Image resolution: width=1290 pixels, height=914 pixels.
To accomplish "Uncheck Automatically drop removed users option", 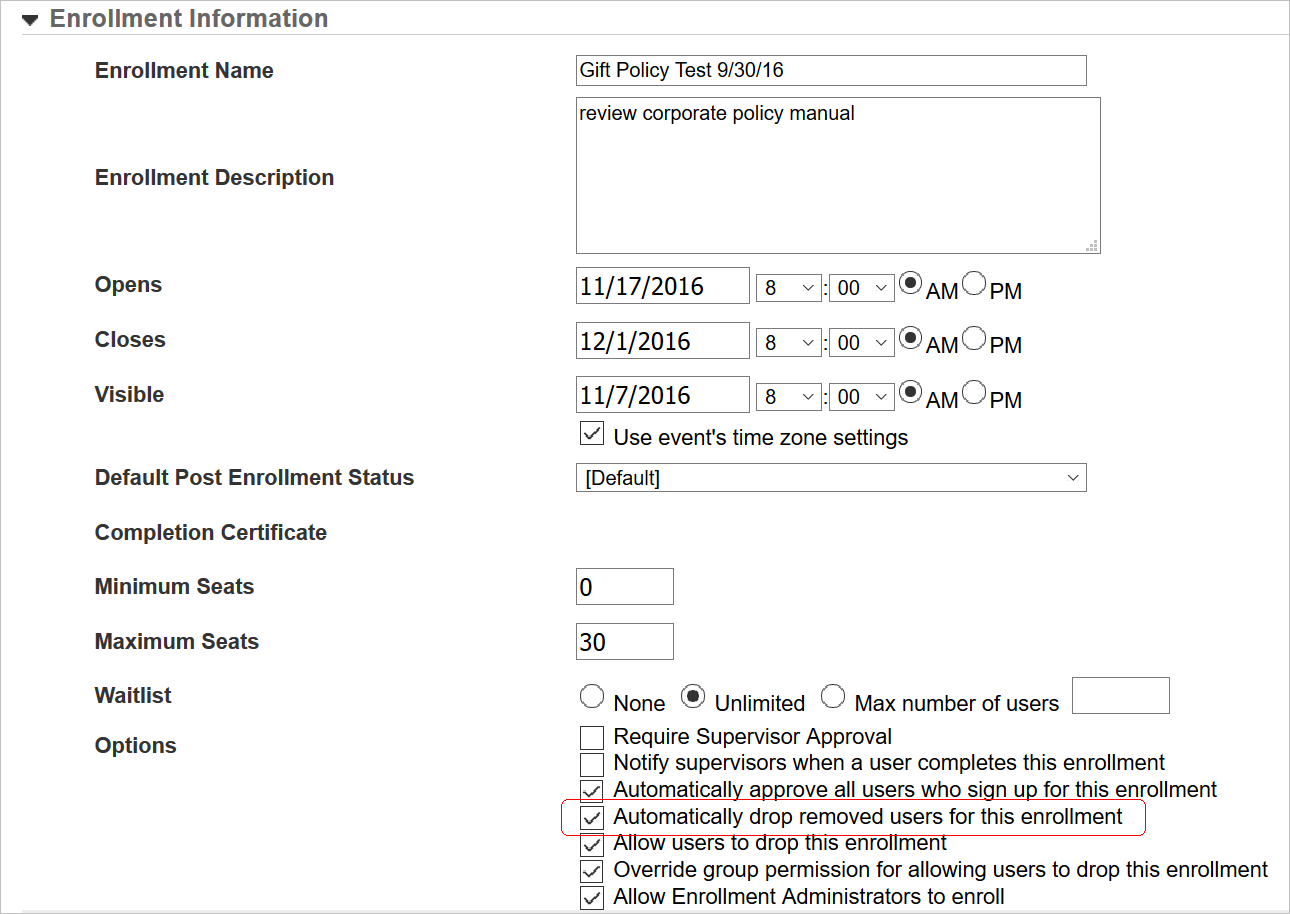I will [x=592, y=817].
